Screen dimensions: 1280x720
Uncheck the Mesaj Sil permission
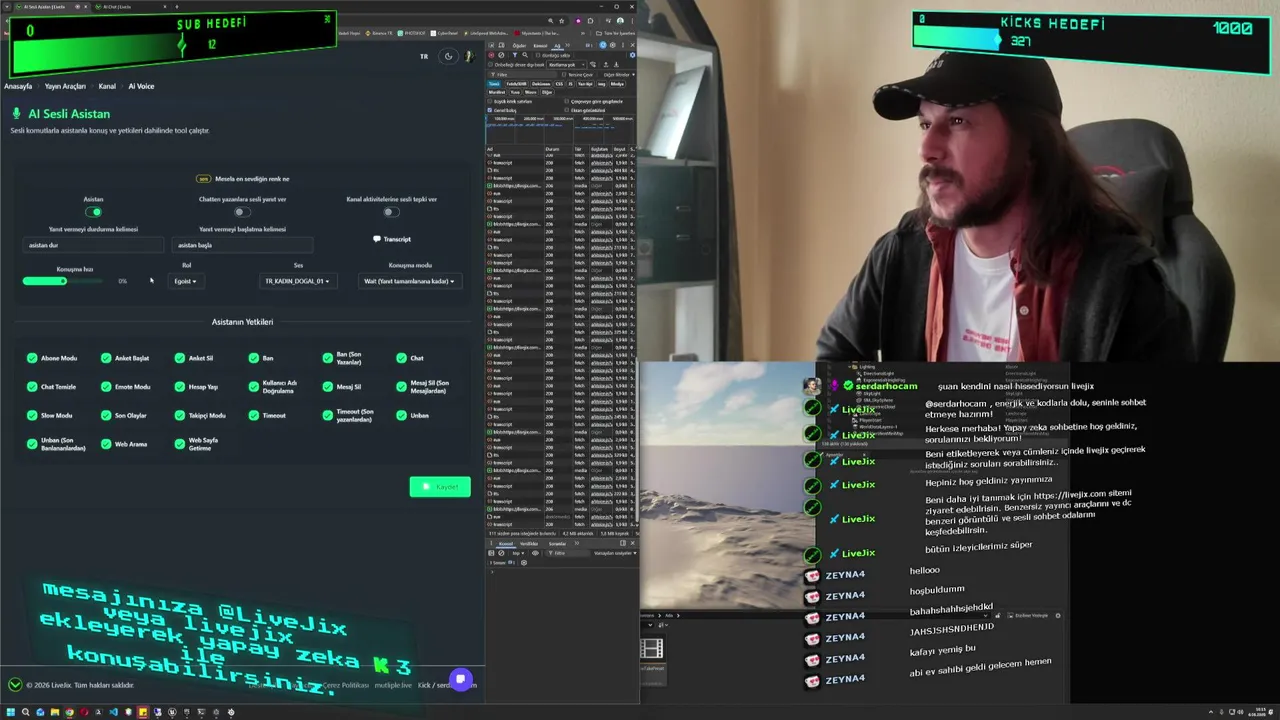[327, 386]
